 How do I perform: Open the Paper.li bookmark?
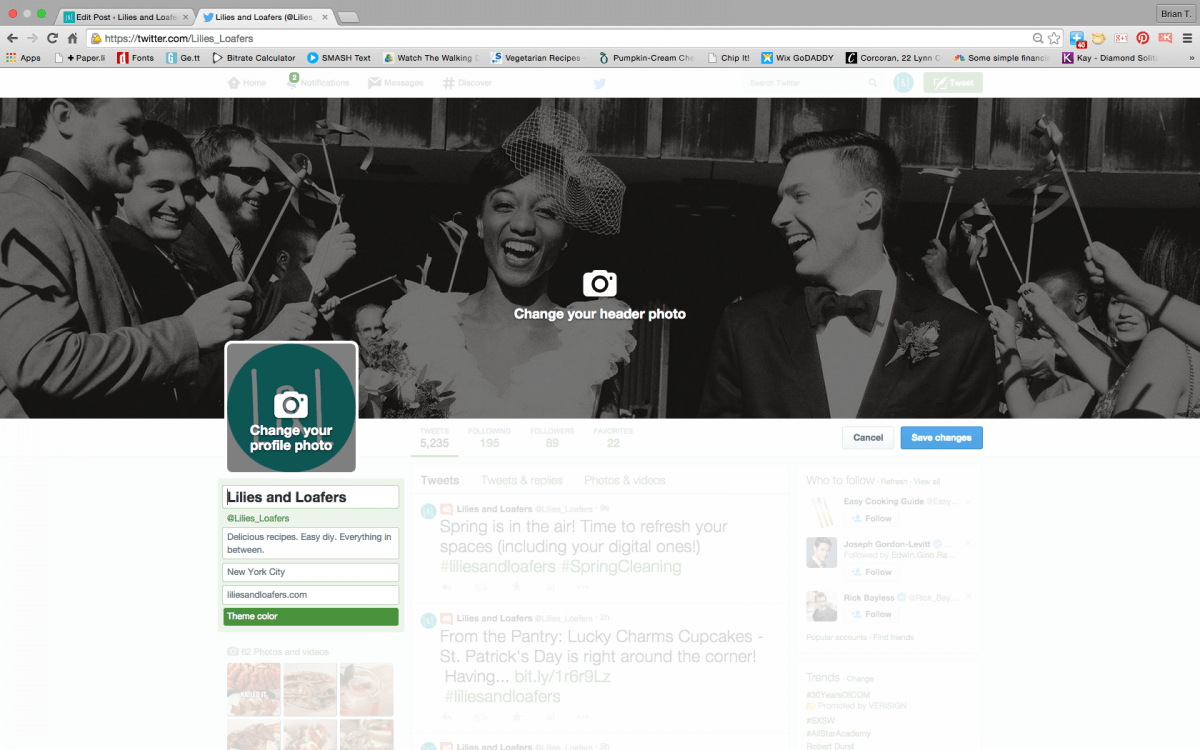pyautogui.click(x=79, y=58)
